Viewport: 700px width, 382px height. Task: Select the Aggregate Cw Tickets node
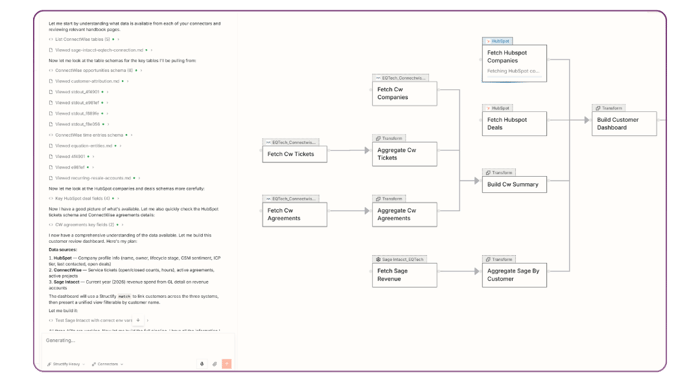[404, 154]
